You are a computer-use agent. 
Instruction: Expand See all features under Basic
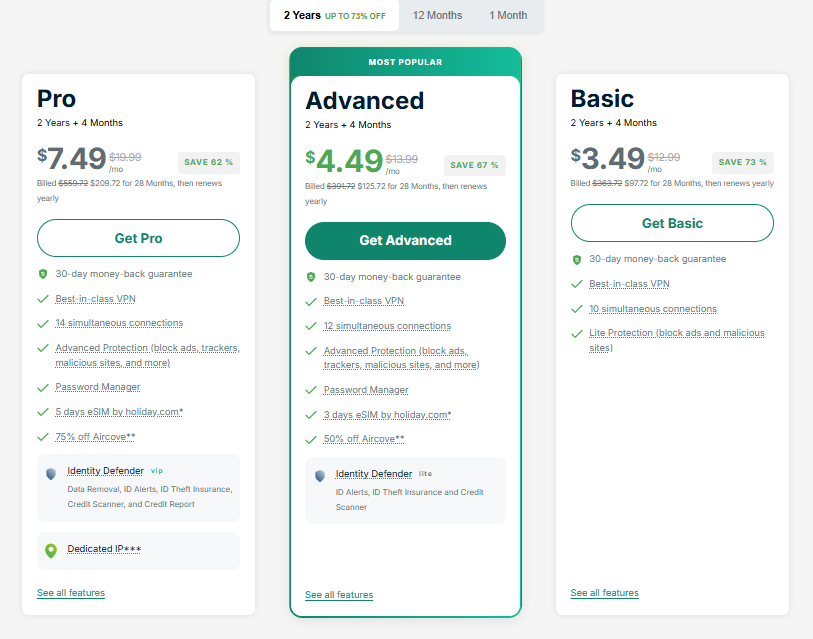tap(604, 593)
